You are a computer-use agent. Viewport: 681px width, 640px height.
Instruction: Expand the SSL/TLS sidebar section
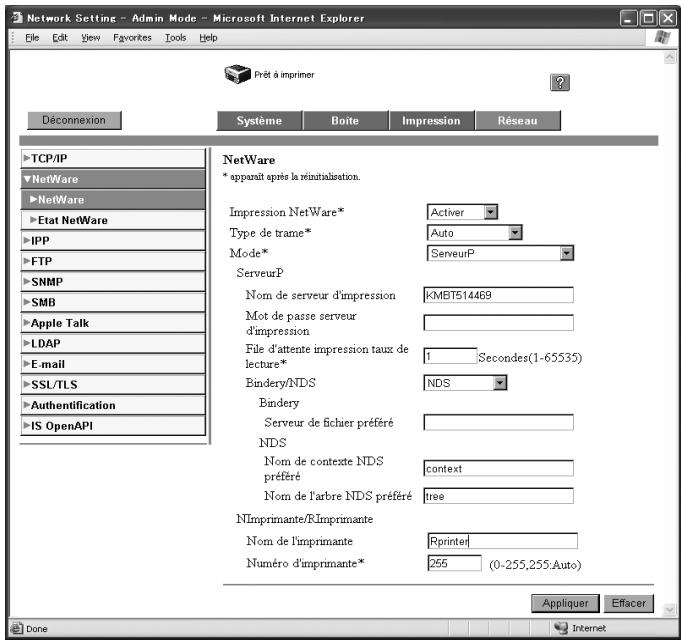[x=113, y=385]
